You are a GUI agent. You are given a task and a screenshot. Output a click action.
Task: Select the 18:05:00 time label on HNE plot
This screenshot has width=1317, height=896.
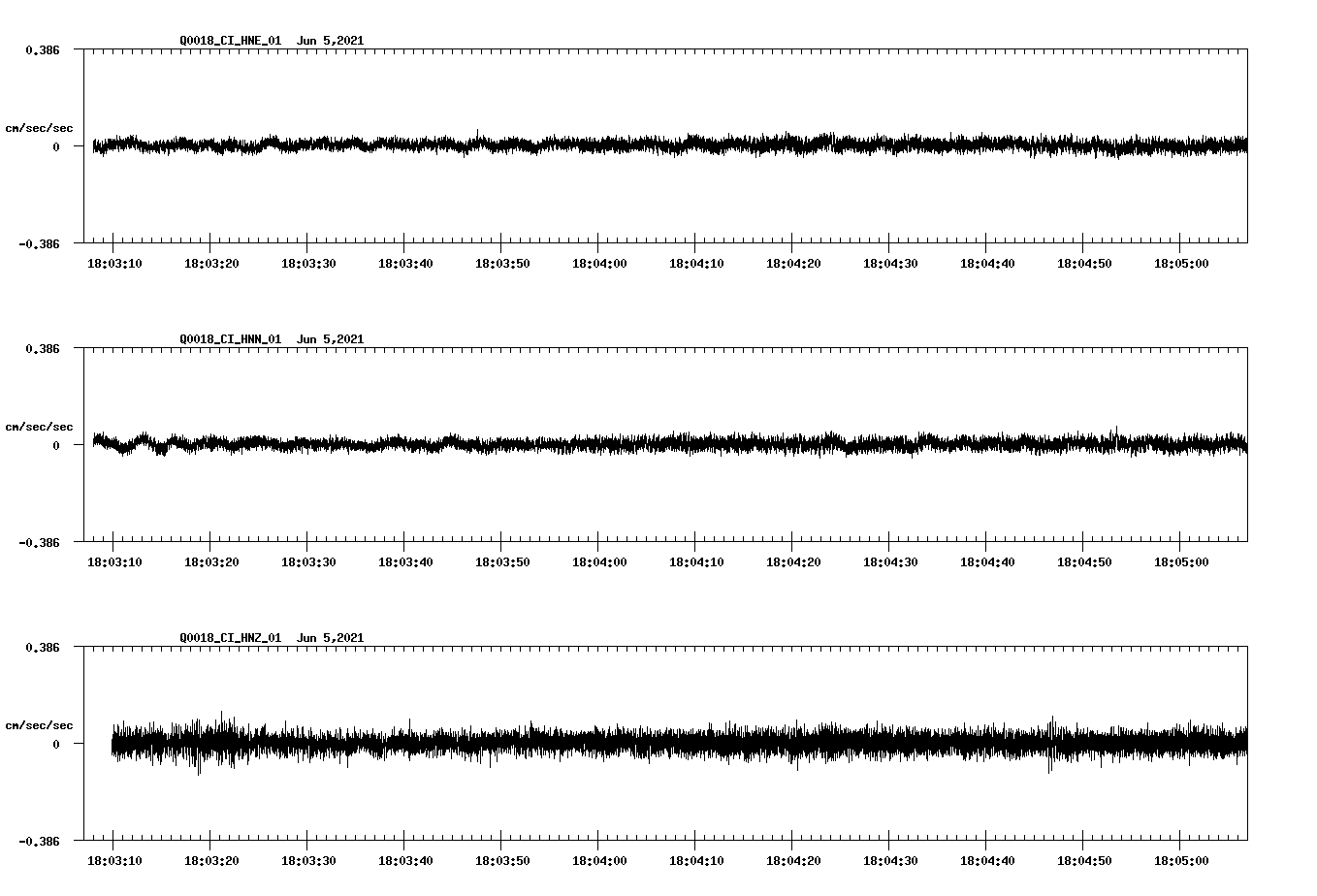1181,264
